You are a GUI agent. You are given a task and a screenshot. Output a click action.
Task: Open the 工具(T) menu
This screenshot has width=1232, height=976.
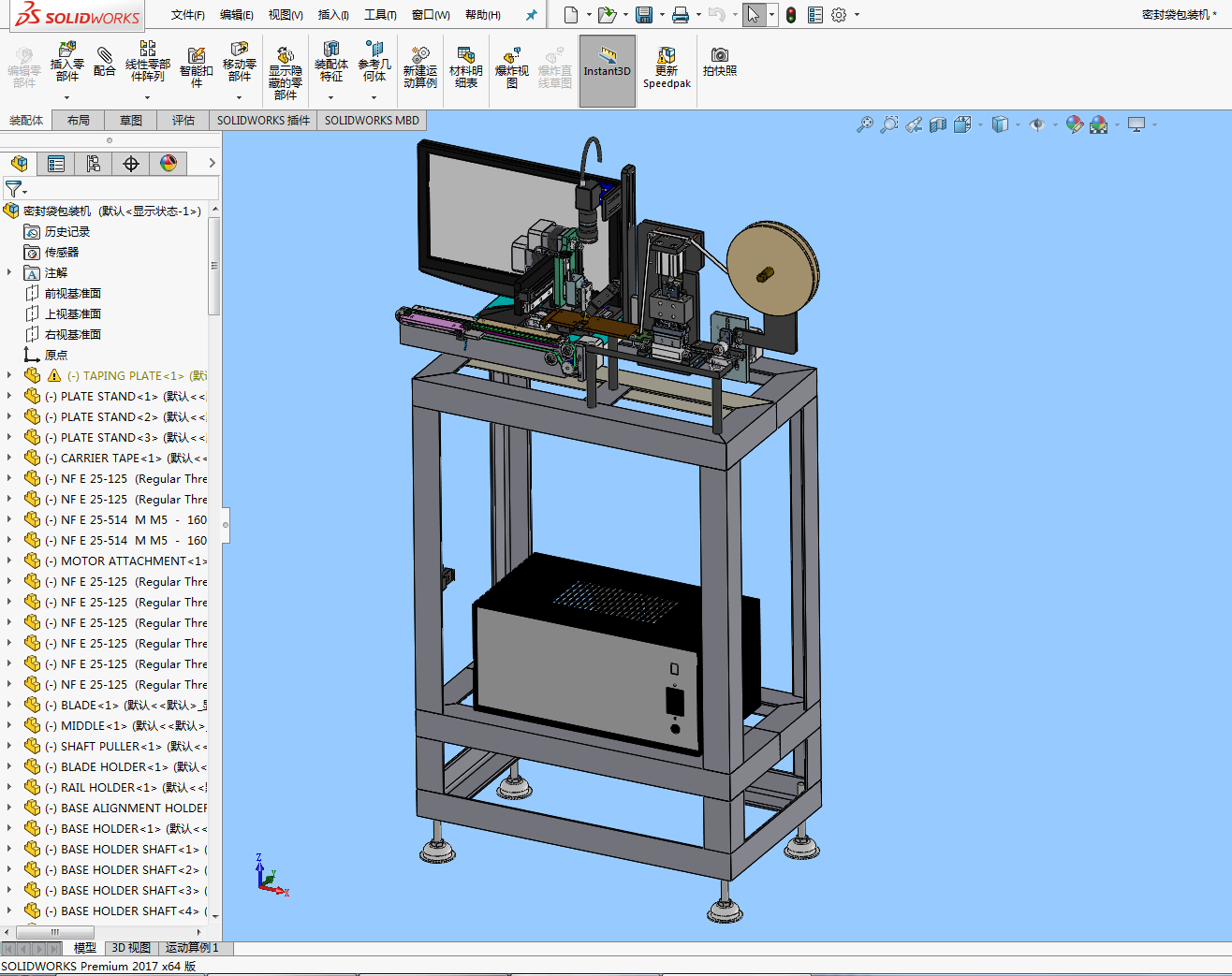point(380,15)
